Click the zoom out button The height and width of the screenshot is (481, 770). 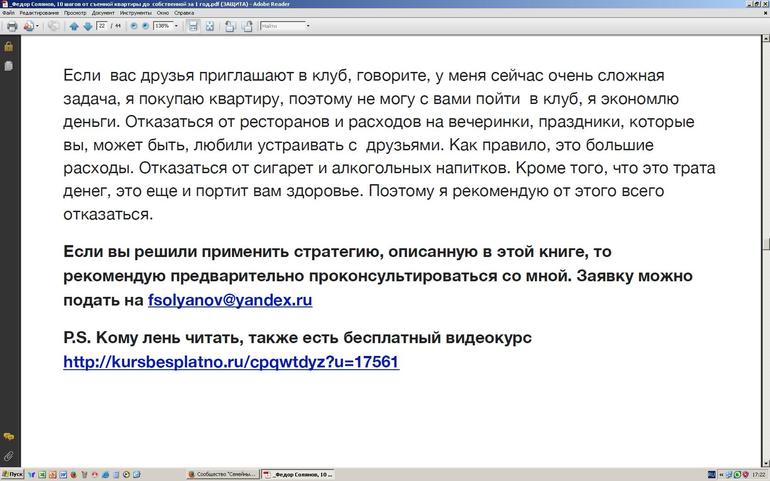tap(135, 26)
